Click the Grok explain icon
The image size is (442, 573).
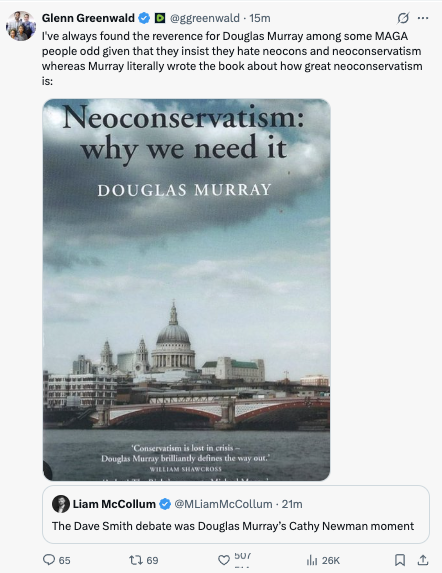(403, 18)
